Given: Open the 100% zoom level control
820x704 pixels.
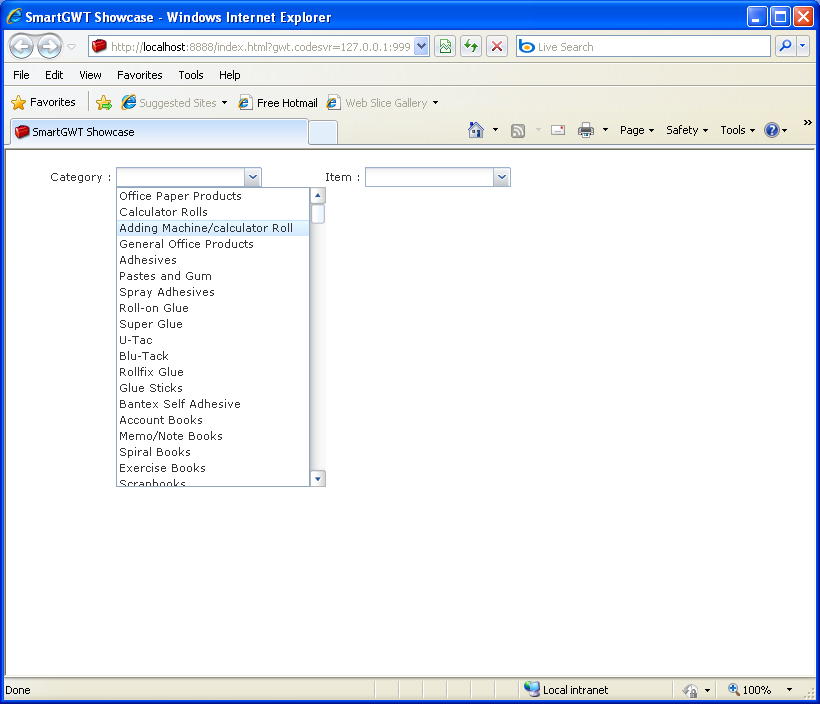Looking at the screenshot, I should pos(761,690).
